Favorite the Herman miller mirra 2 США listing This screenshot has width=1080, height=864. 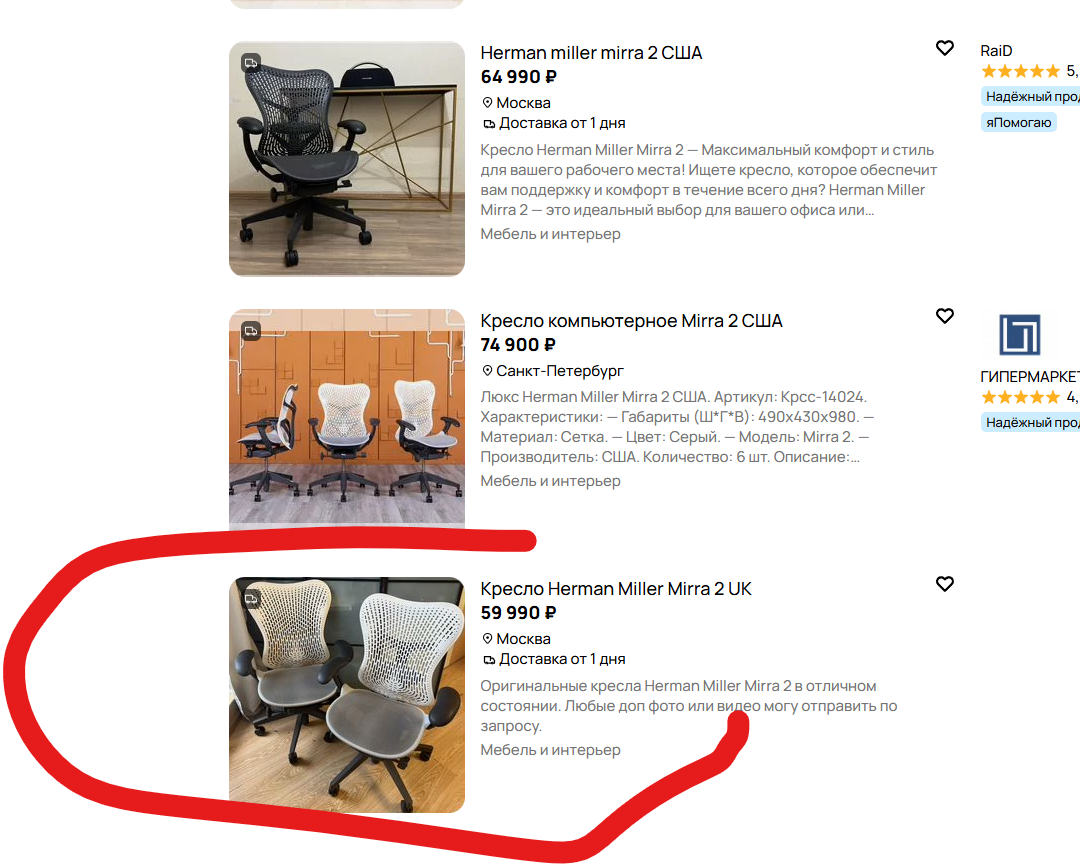tap(944, 48)
